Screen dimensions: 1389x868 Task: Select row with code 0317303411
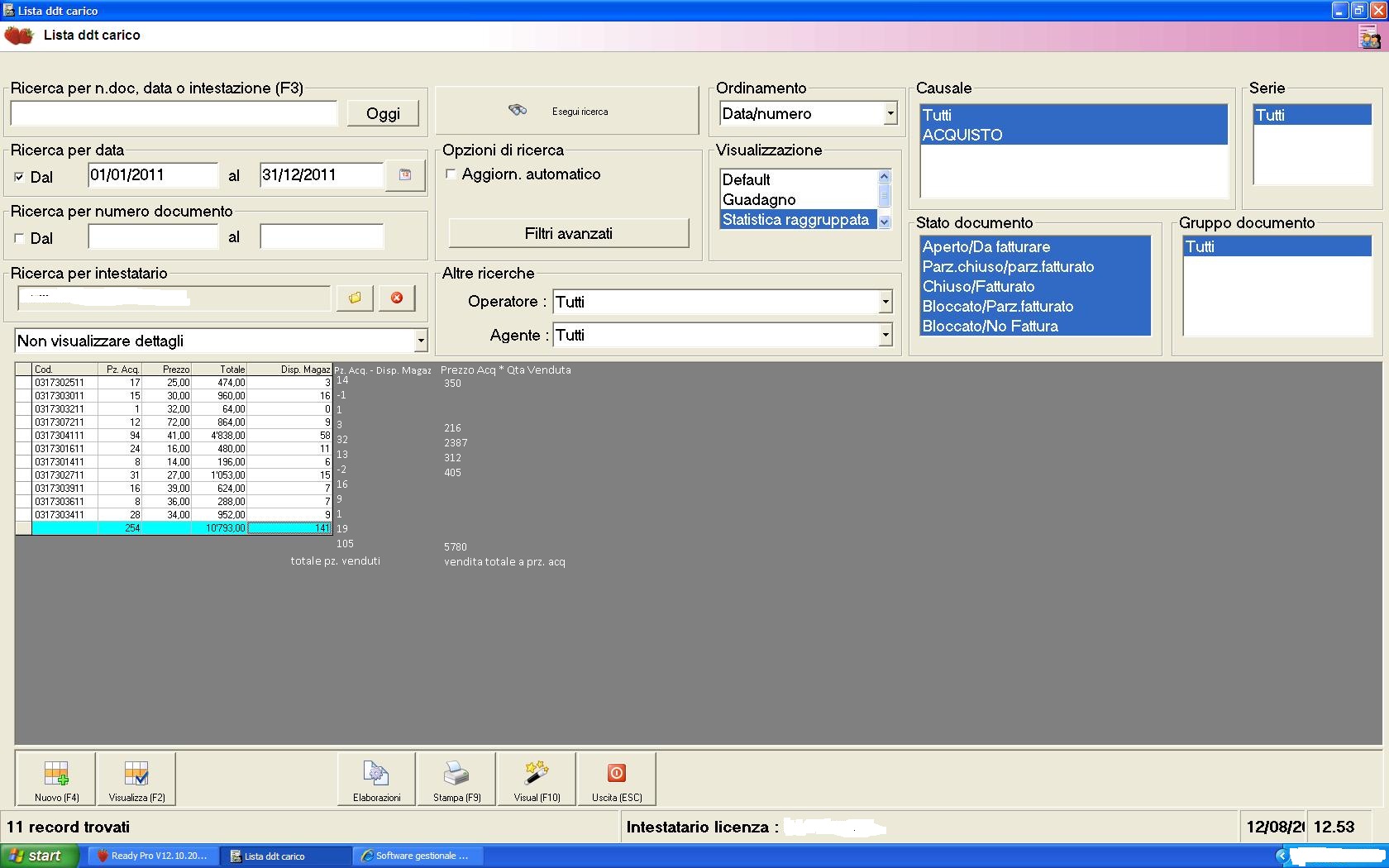[174, 515]
